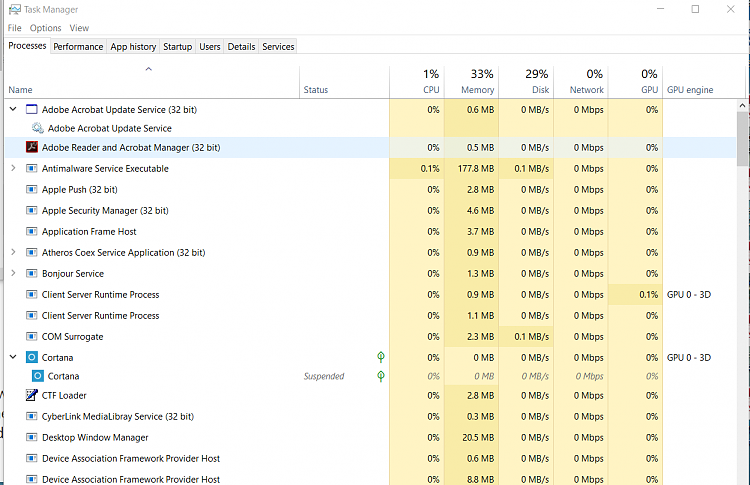Click the CyberLink MediaLibray Service icon
The height and width of the screenshot is (485, 750).
tap(32, 416)
